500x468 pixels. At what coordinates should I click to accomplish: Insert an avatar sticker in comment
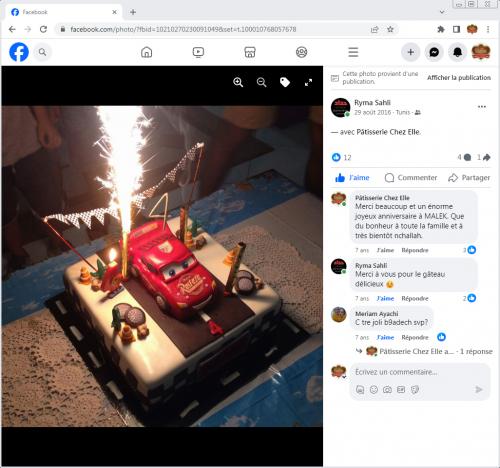tap(360, 389)
